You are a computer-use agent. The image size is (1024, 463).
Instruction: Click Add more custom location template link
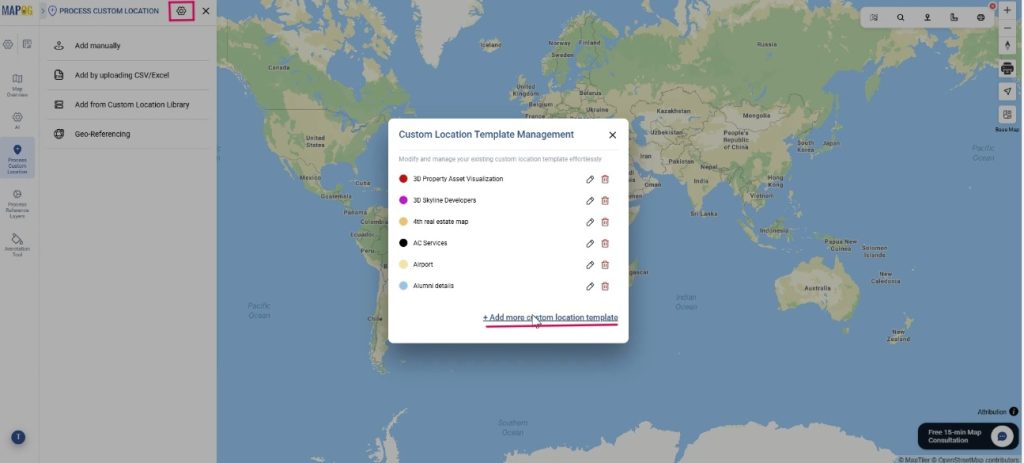(x=551, y=317)
